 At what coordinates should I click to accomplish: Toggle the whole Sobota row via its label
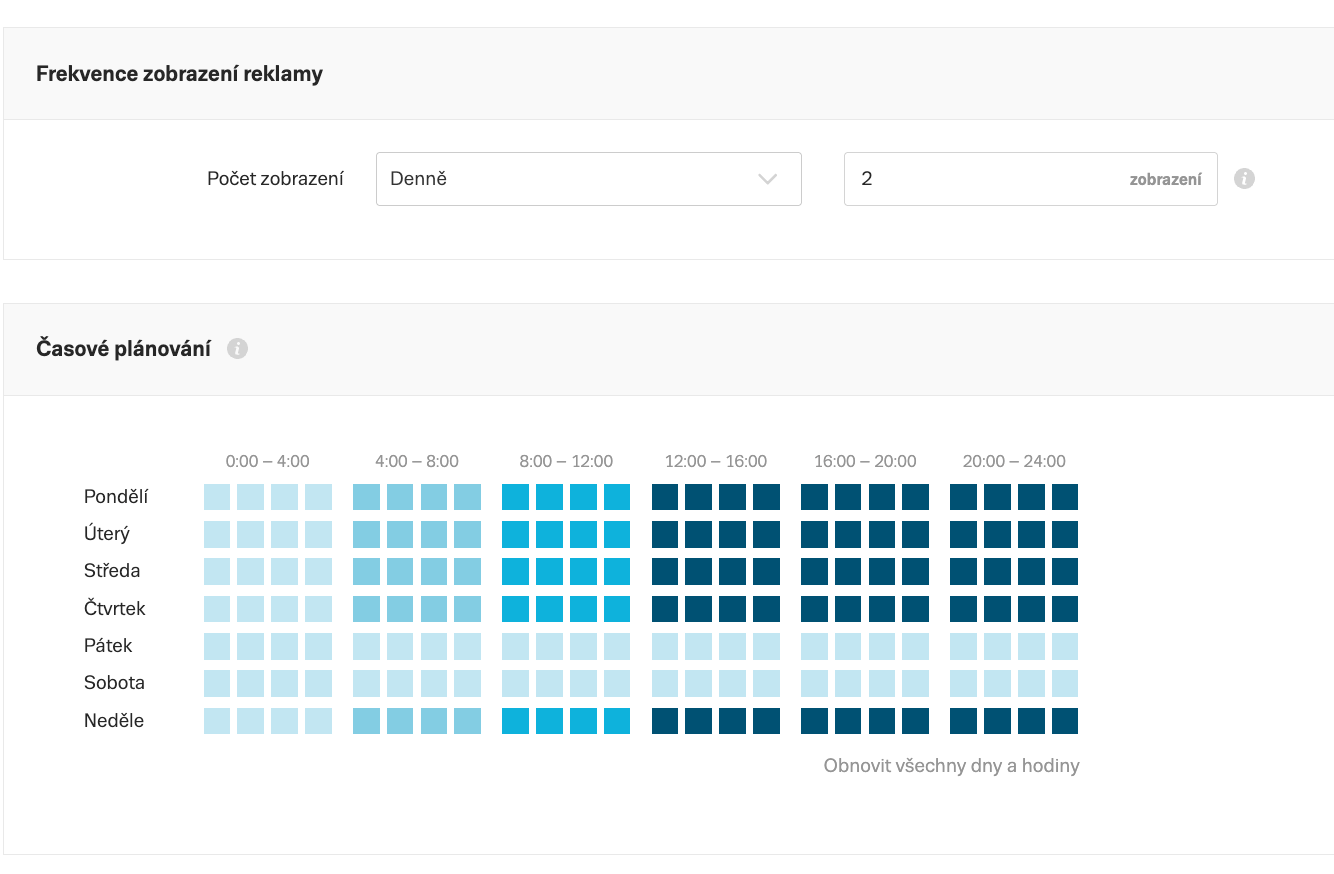114,683
